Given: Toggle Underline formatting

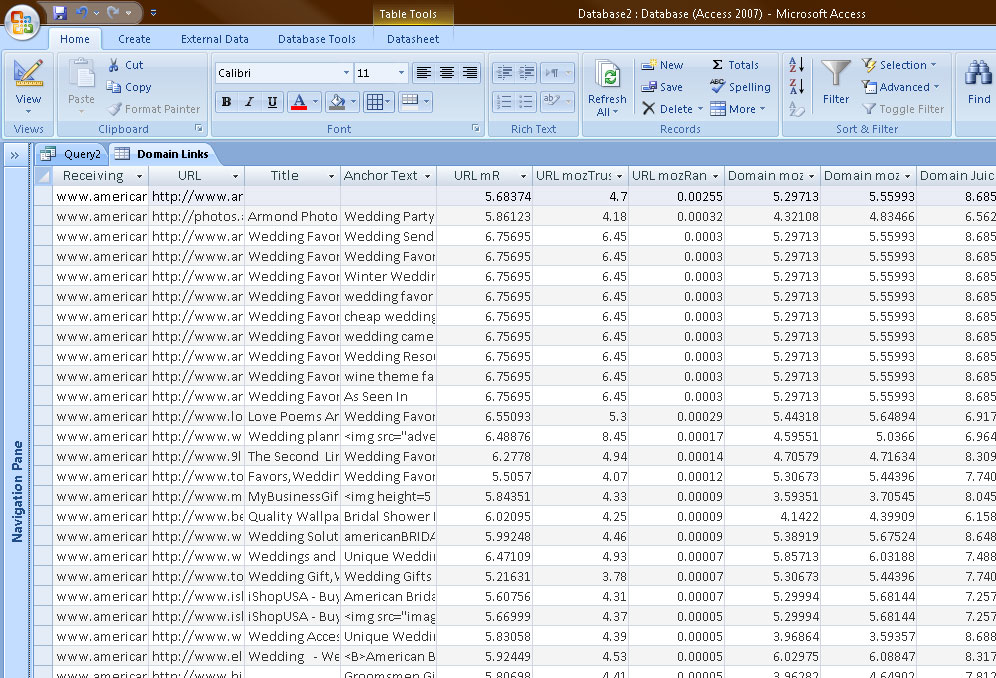Looking at the screenshot, I should pyautogui.click(x=272, y=102).
